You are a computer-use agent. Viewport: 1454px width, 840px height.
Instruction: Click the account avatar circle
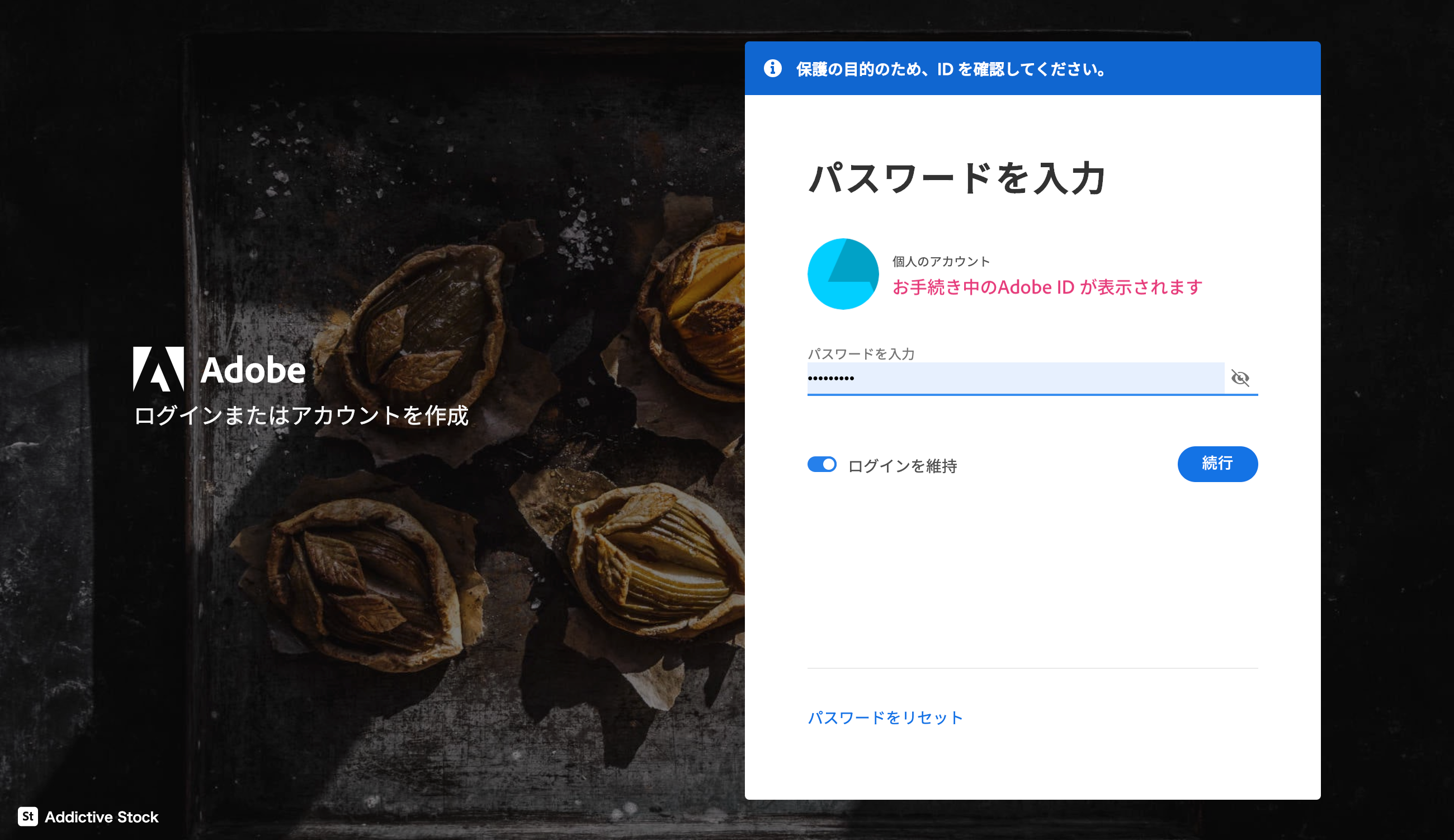(843, 273)
